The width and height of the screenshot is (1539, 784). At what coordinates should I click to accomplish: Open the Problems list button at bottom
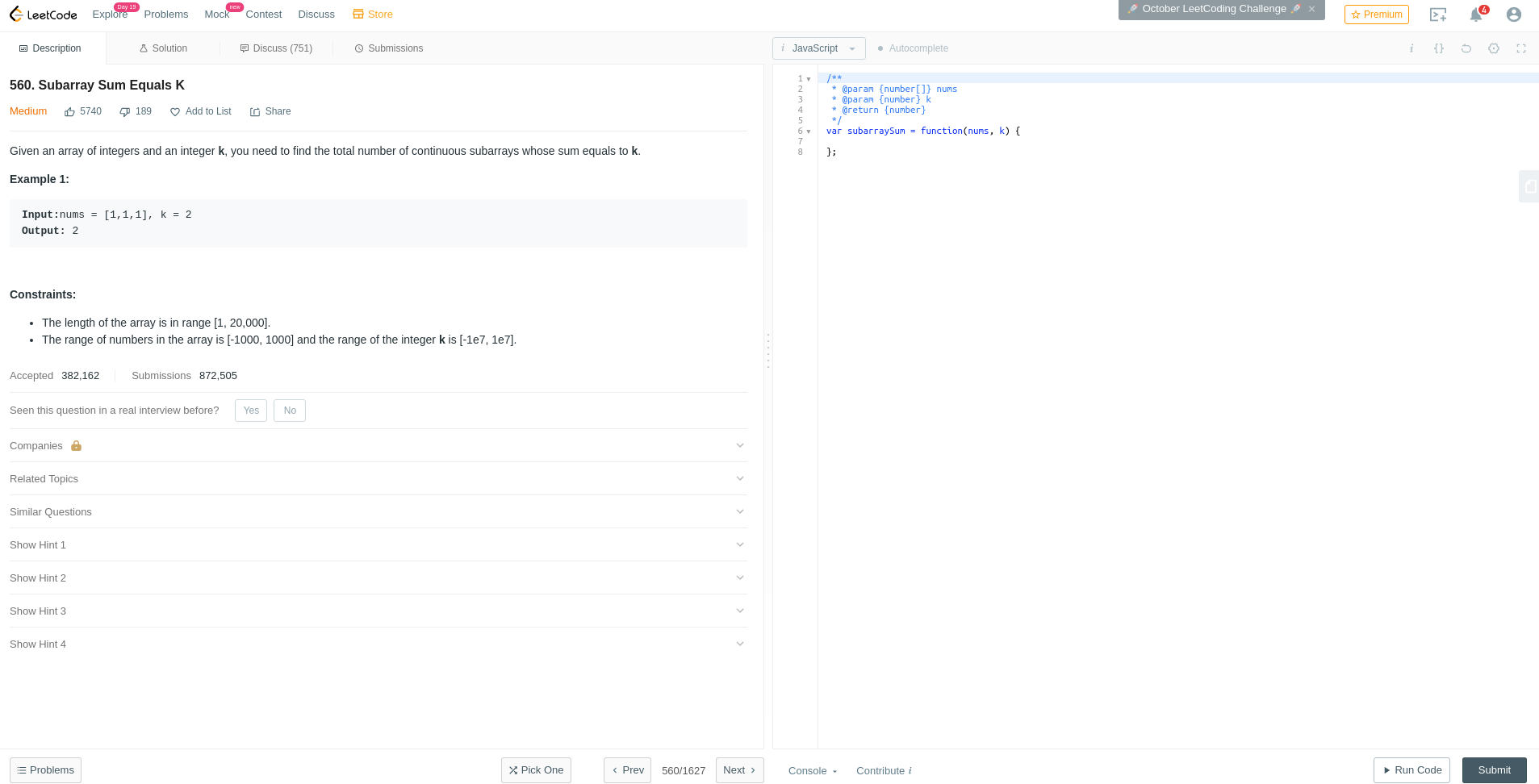pyautogui.click(x=45, y=770)
